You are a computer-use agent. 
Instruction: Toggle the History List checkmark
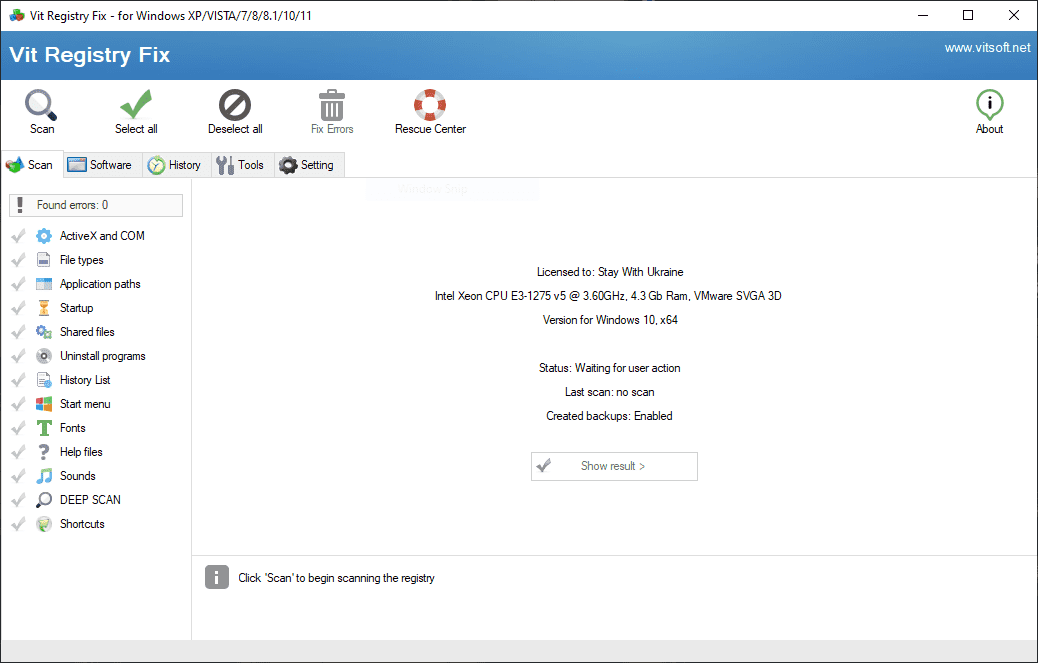(x=18, y=380)
